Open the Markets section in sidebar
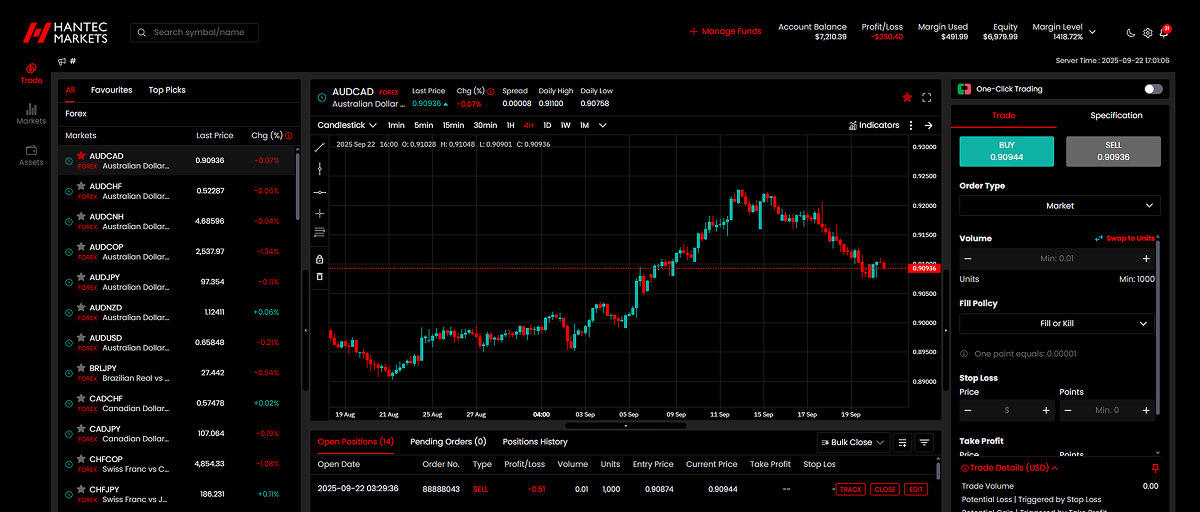Viewport: 1200px width, 512px height. click(31, 114)
